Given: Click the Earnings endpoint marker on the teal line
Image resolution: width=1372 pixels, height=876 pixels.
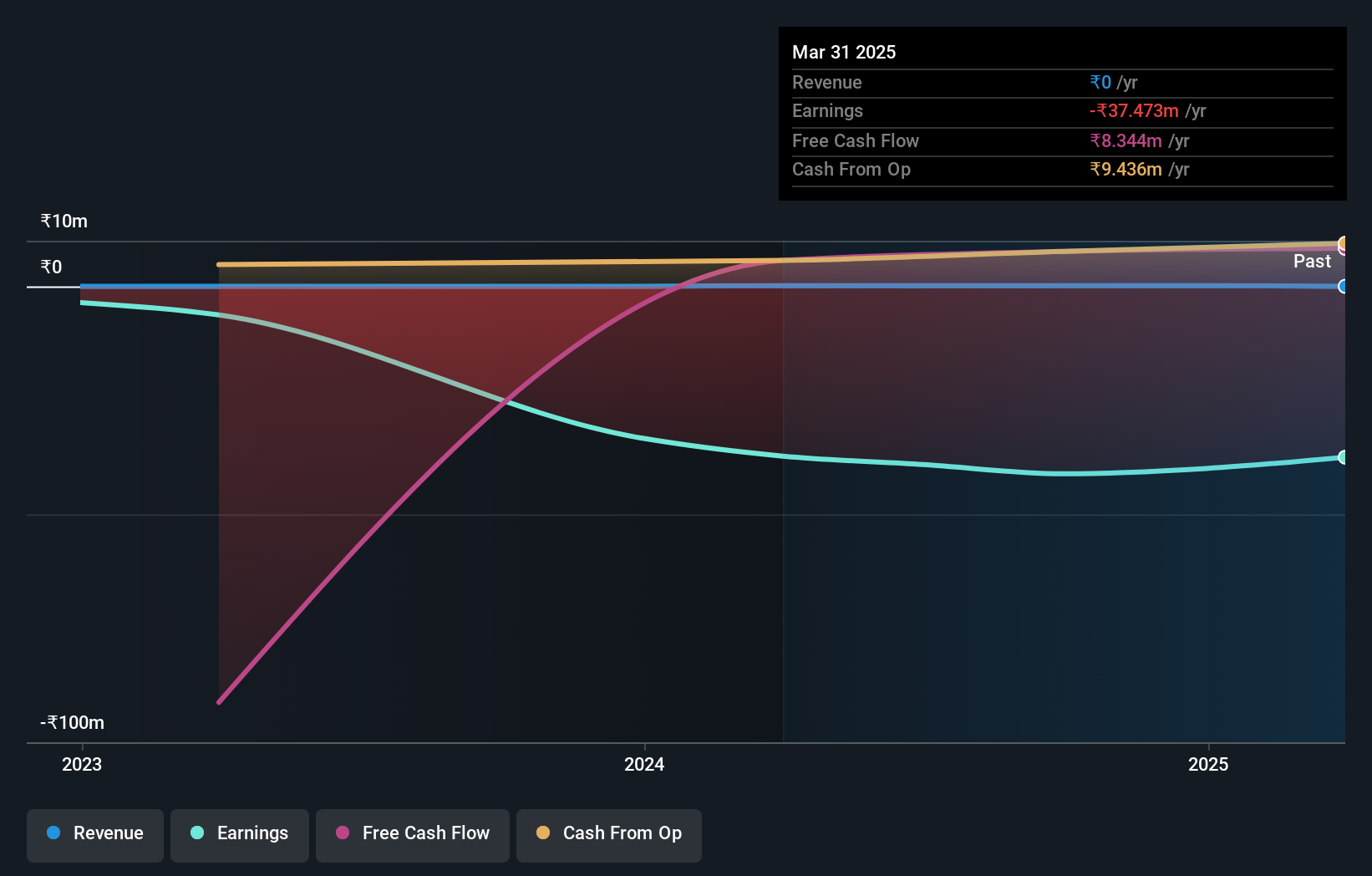Looking at the screenshot, I should 1343,457.
